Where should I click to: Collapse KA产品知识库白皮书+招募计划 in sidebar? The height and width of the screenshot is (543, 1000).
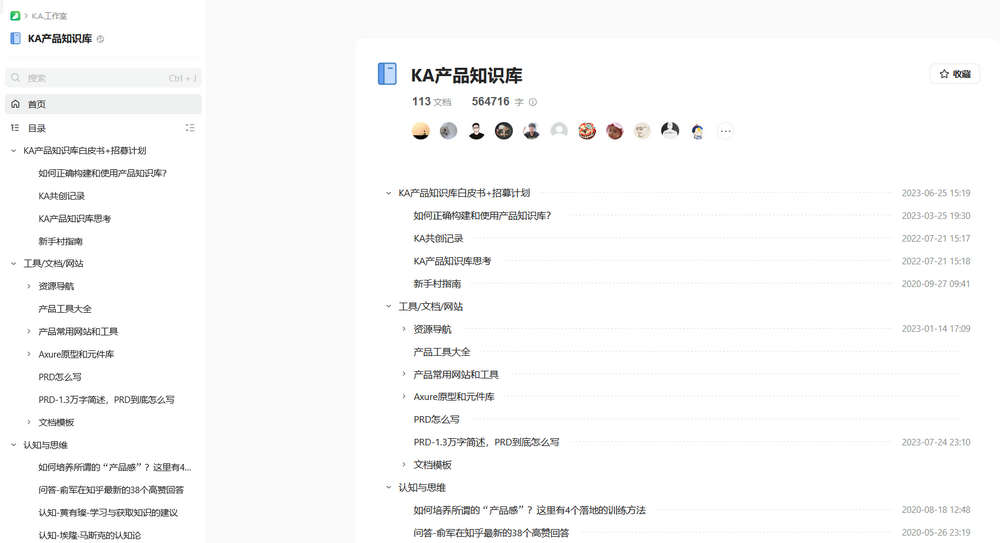[x=13, y=151]
